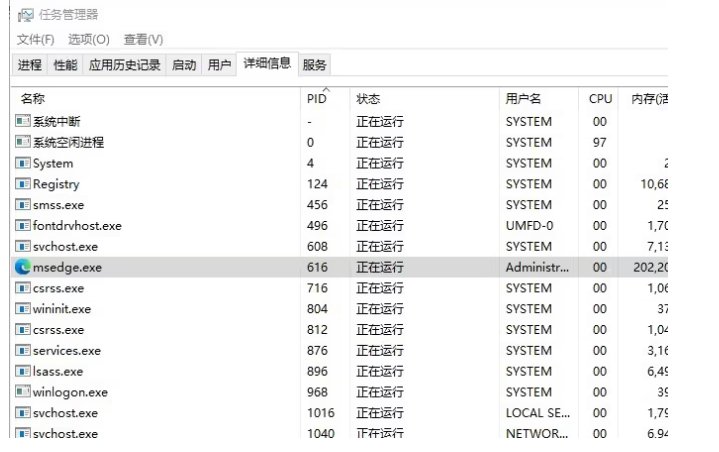Click the LOCAL SE... user name cell

click(537, 413)
